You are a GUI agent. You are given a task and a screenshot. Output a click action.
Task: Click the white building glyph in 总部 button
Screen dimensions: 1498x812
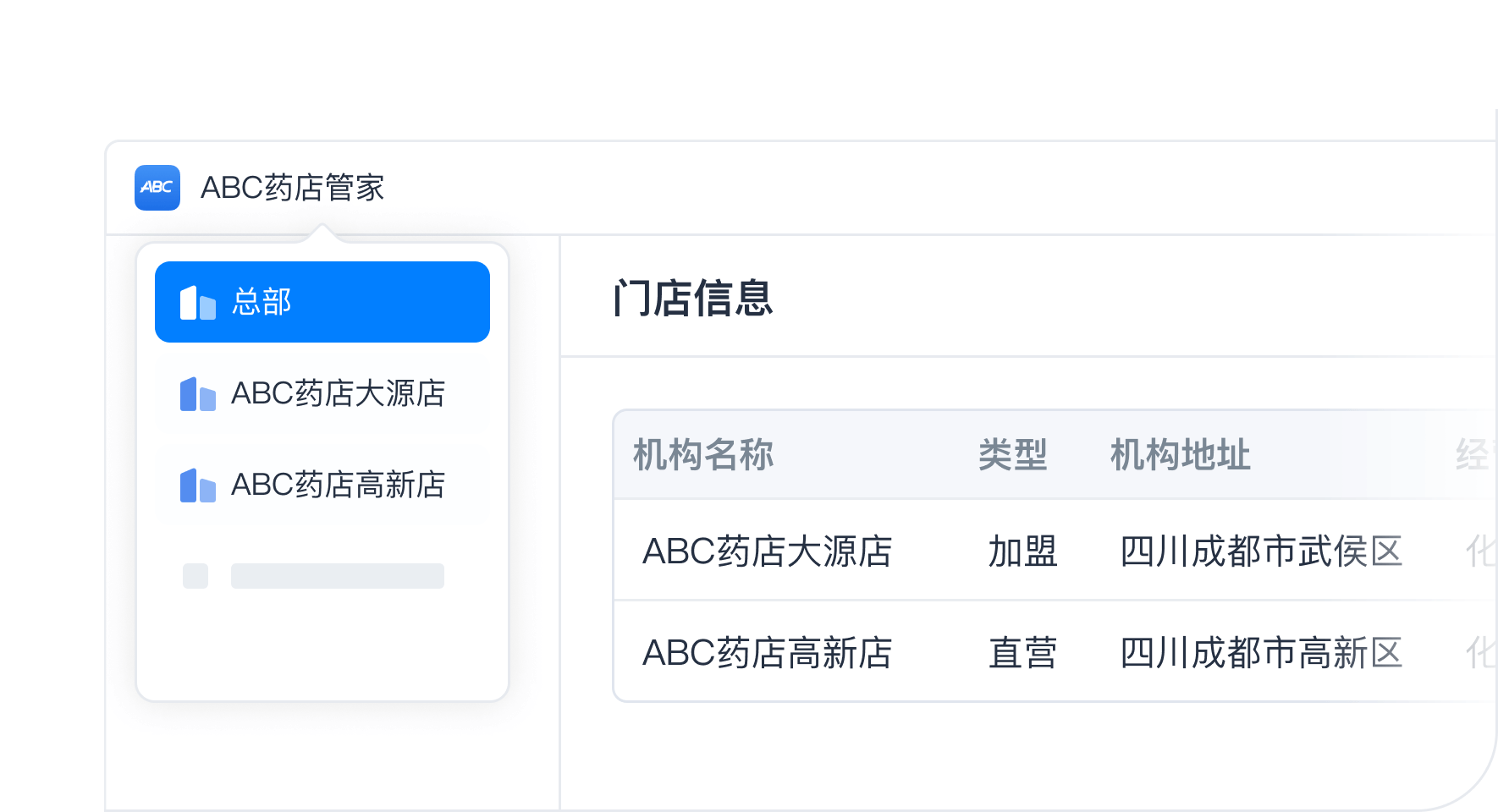pos(196,301)
